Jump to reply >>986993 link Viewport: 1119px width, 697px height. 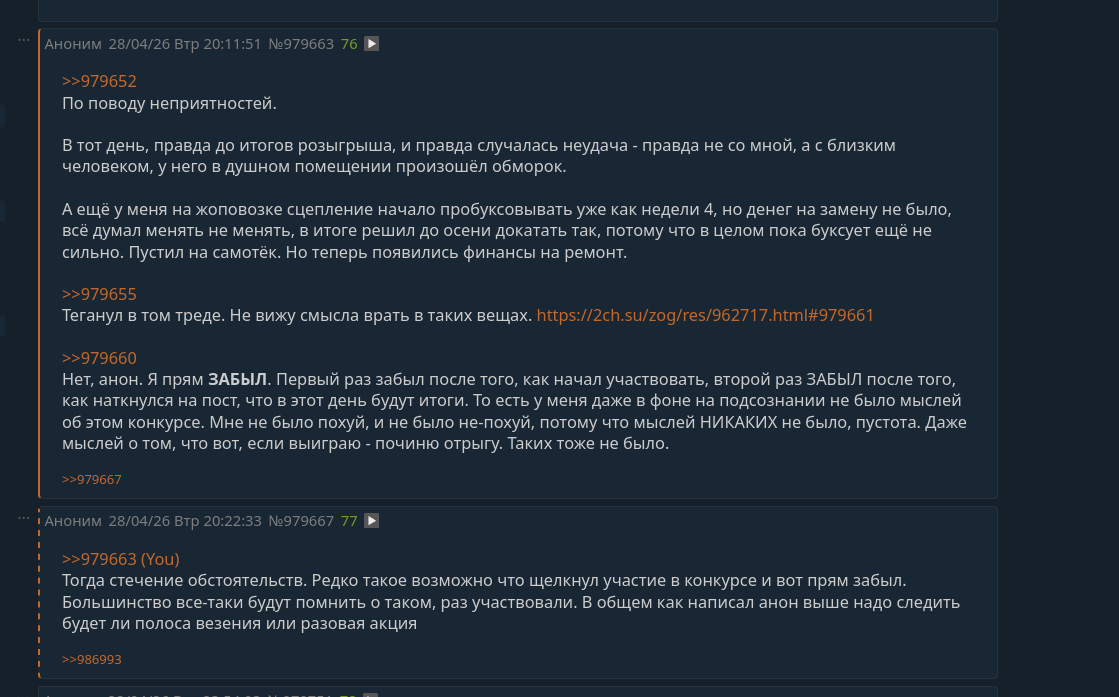[x=91, y=660]
